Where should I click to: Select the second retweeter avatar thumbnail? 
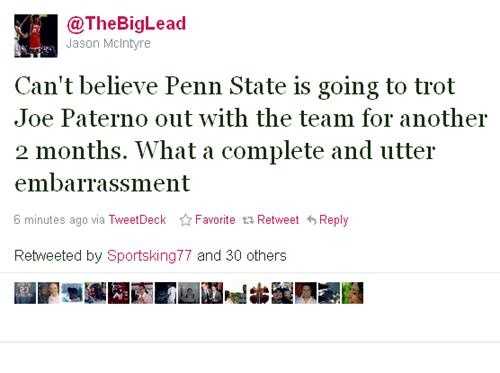[x=48, y=293]
